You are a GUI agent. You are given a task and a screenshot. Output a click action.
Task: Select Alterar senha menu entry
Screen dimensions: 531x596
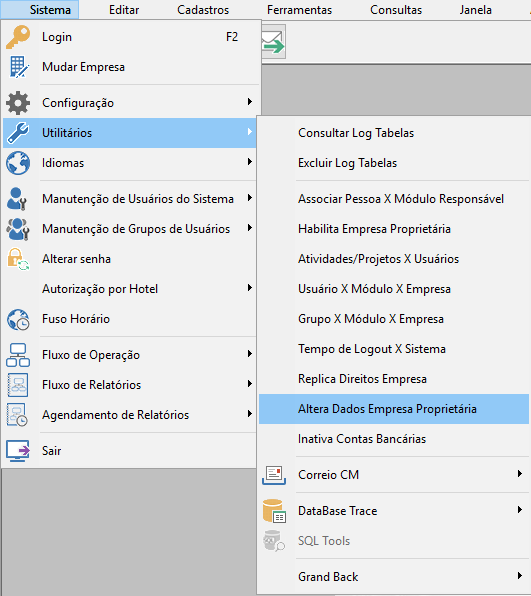[131, 259]
